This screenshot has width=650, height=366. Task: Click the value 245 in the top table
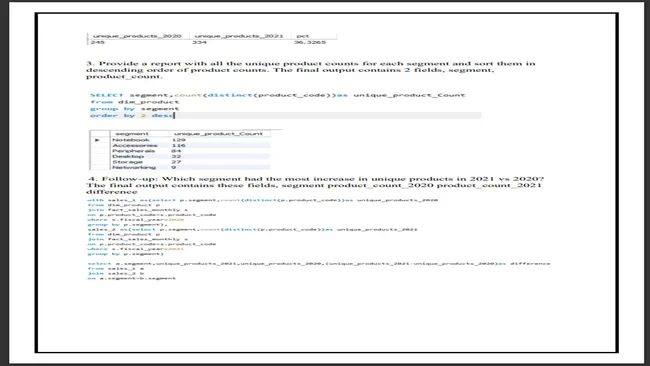coord(98,42)
